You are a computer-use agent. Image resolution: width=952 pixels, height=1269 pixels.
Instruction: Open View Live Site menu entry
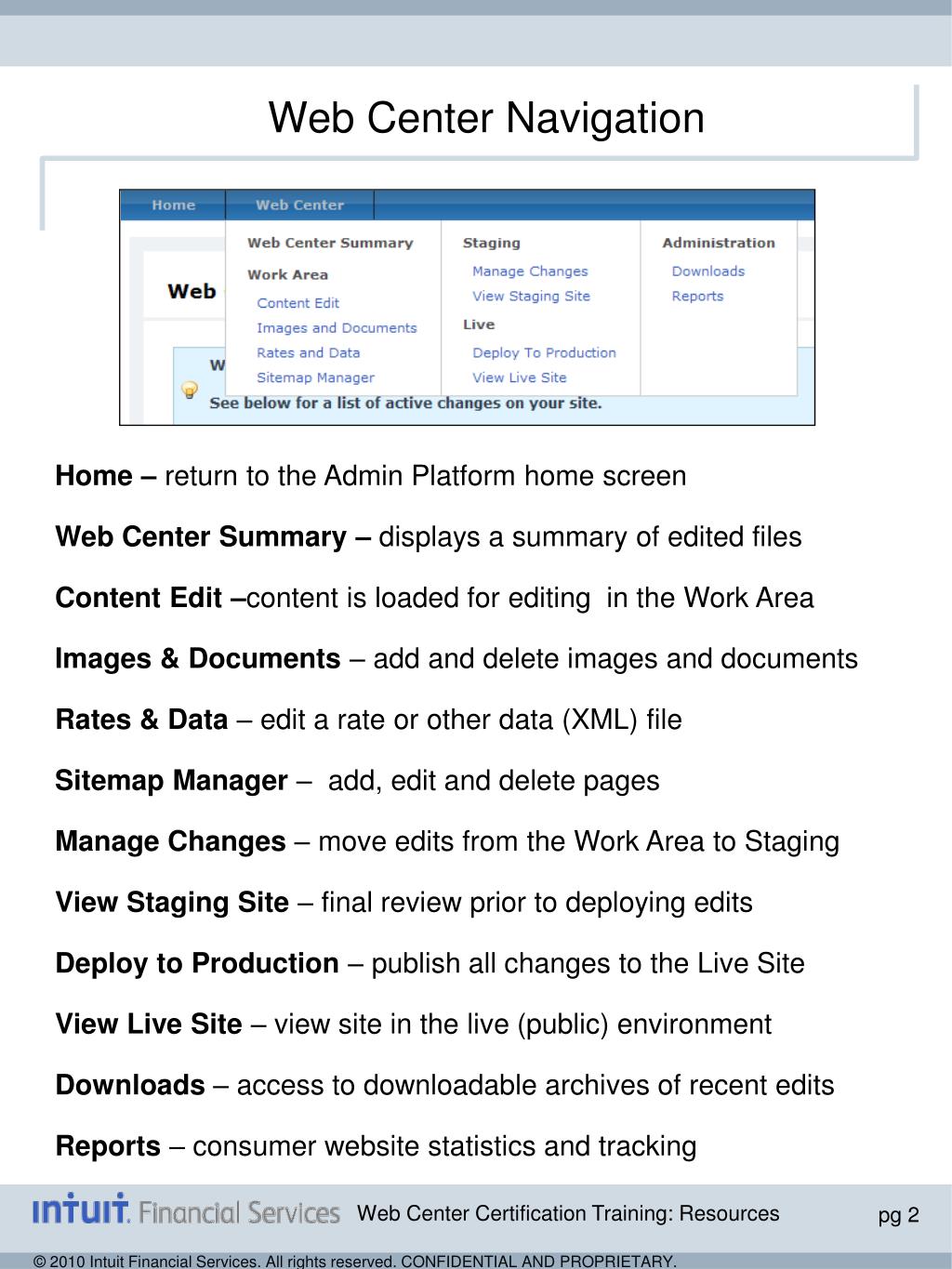pos(519,378)
